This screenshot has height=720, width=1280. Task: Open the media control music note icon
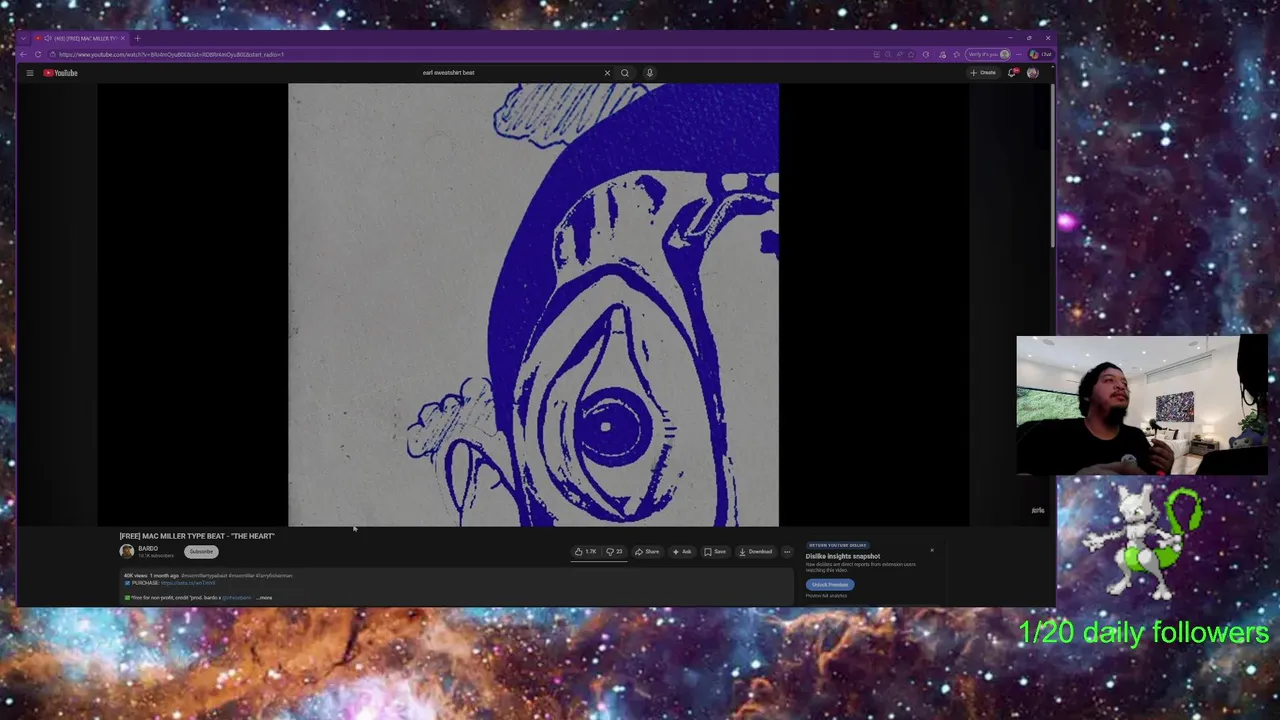(x=942, y=54)
